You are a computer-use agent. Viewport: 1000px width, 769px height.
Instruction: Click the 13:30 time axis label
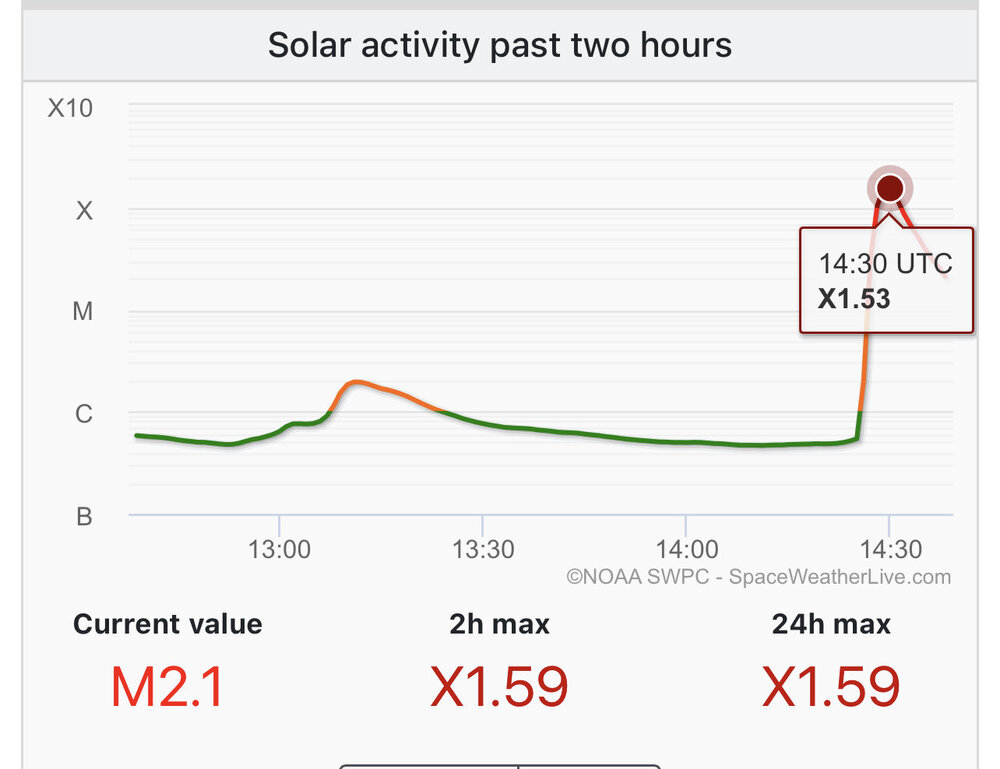483,549
